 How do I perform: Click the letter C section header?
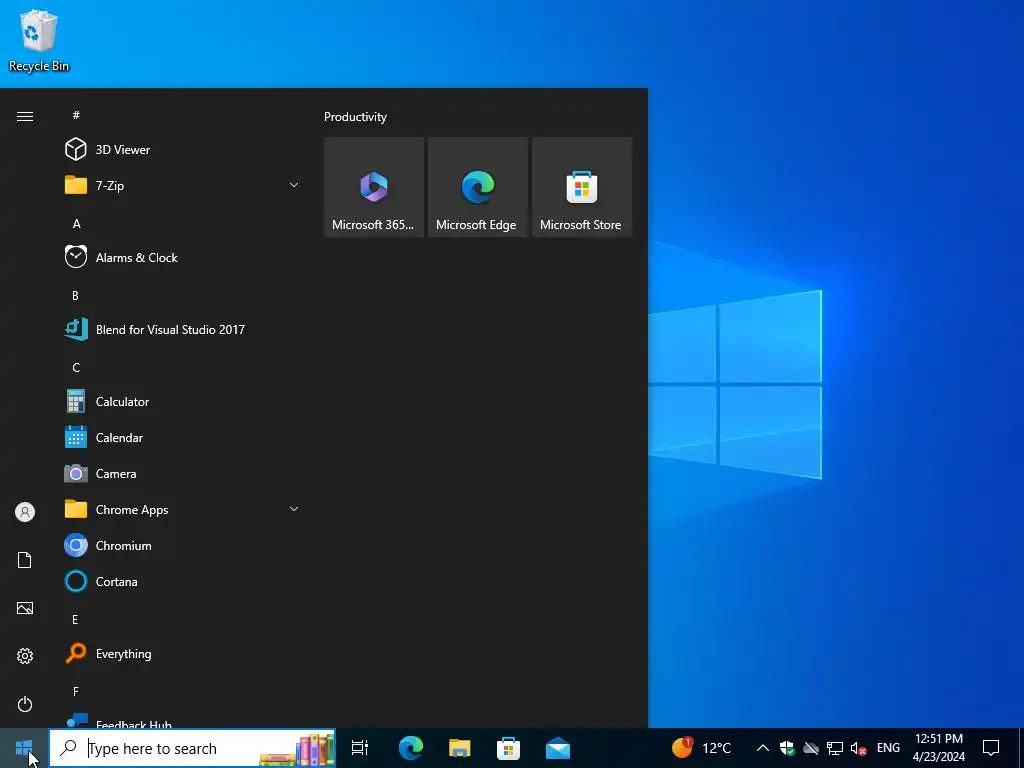76,368
